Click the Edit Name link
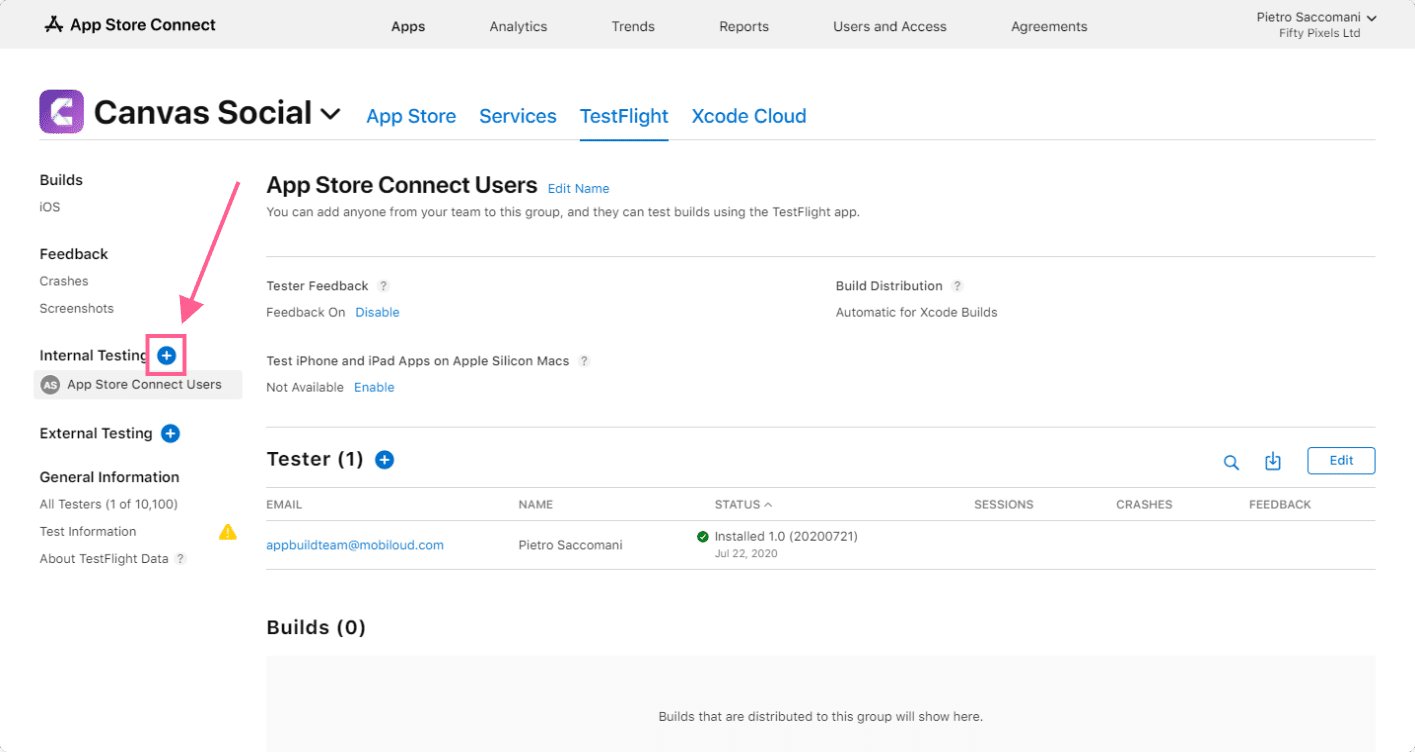This screenshot has height=752, width=1415. coord(578,189)
